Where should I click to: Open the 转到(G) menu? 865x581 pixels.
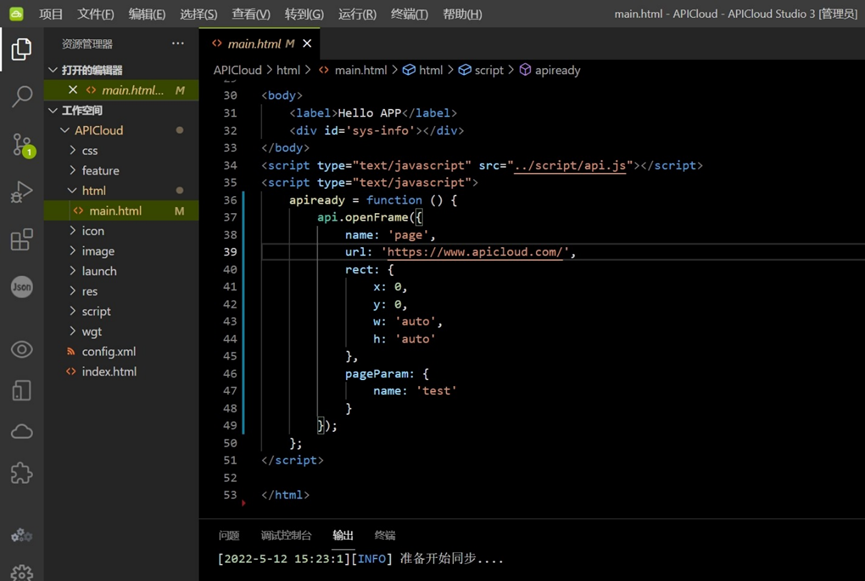[x=304, y=14]
